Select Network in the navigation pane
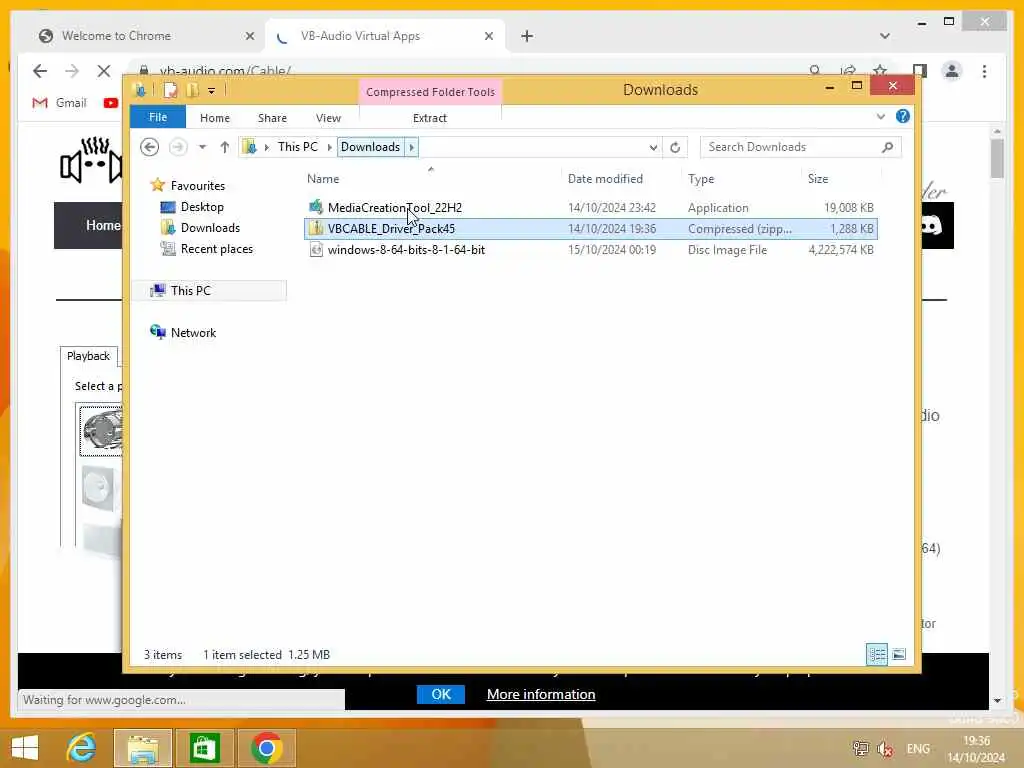 coord(193,332)
